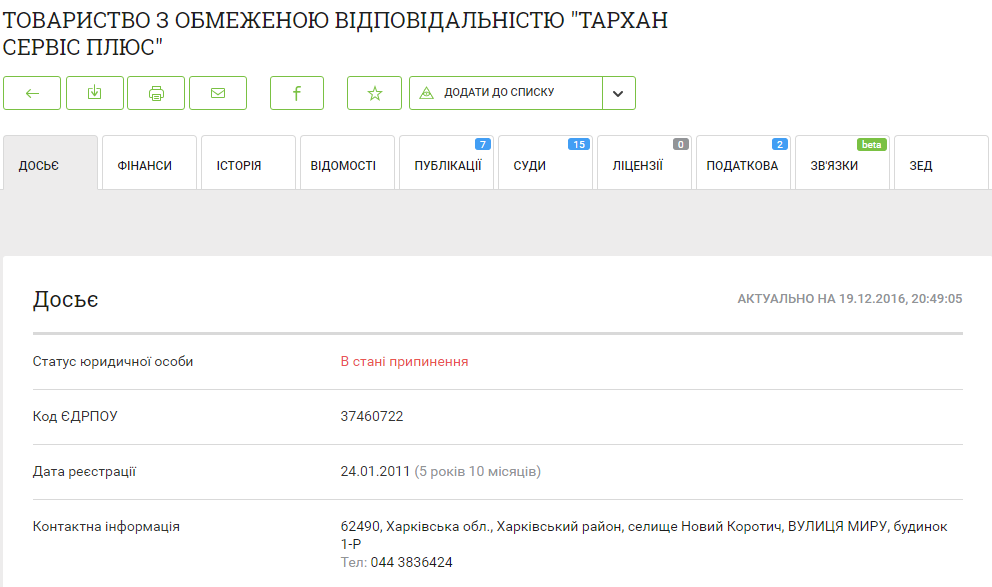
Task: Open the Податкова tab
Action: [743, 165]
